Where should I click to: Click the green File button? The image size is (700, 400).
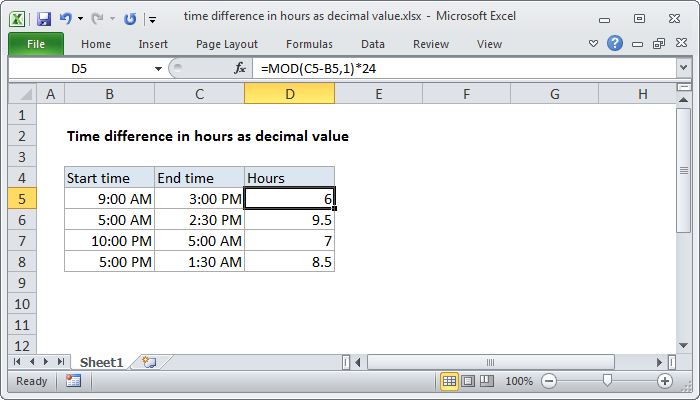tap(35, 44)
